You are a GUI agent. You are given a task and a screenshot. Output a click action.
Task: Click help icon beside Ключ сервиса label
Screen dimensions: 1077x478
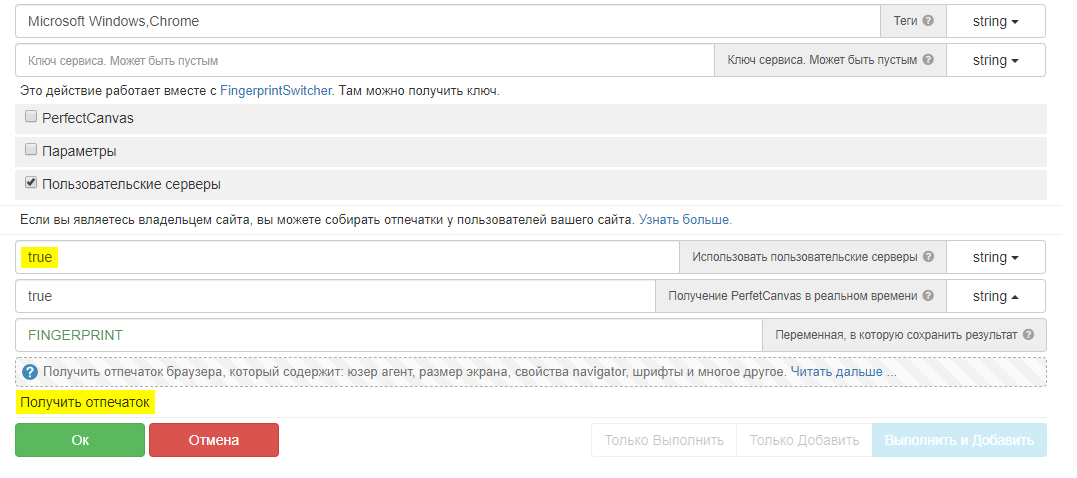coord(928,60)
